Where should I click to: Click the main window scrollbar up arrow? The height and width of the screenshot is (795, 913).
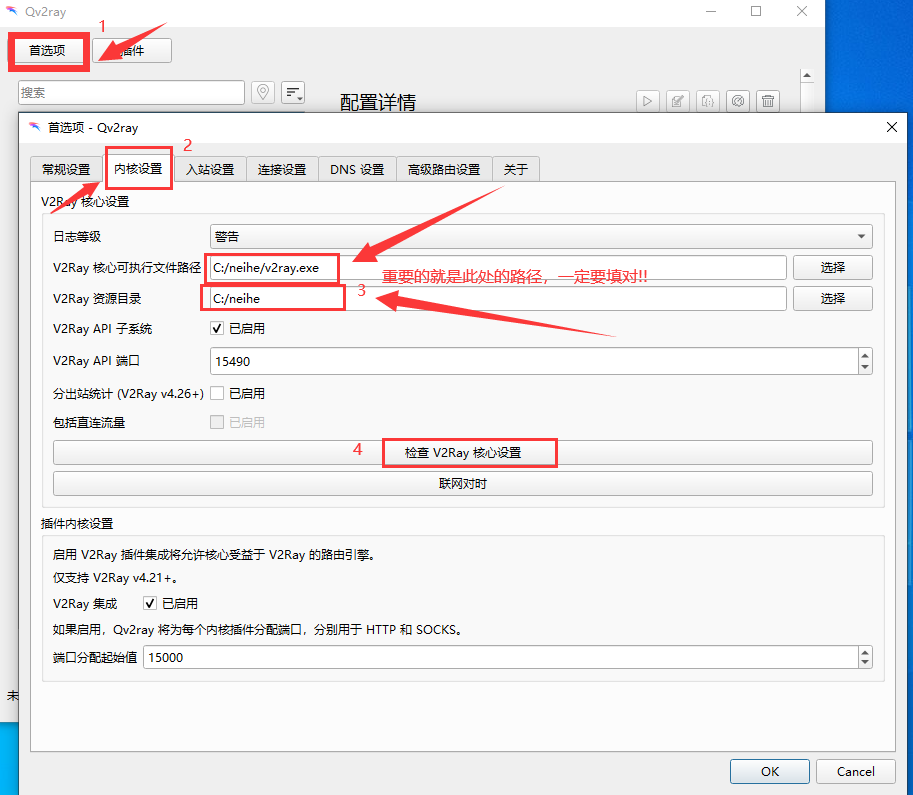807,76
